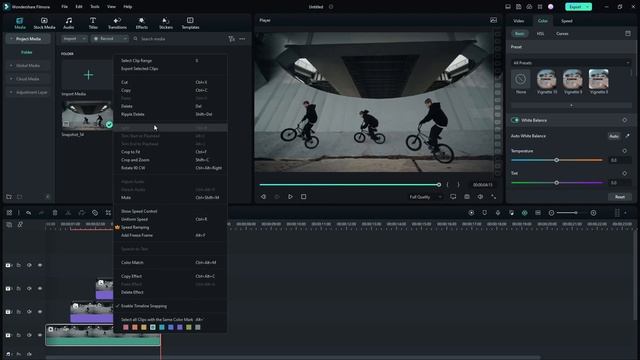
Task: Open the Full Quality playback dropdown
Action: click(x=425, y=197)
